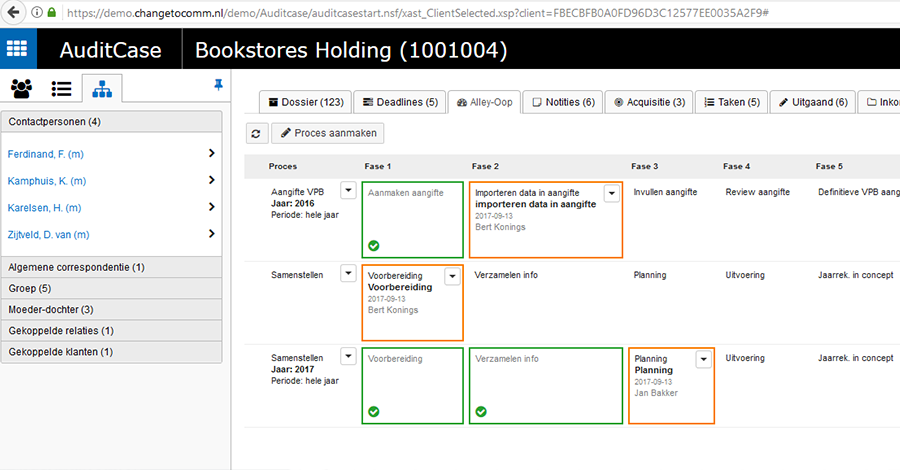Toggle the sidebar pin icon

tap(218, 85)
